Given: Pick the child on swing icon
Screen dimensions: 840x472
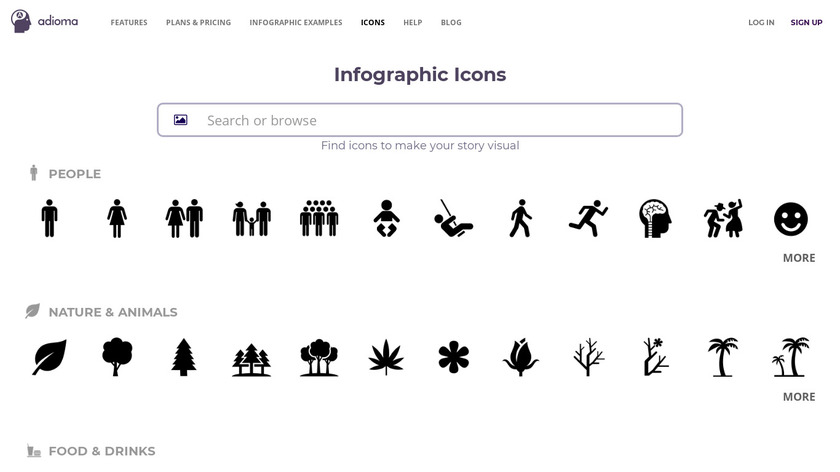Looking at the screenshot, I should coord(453,218).
